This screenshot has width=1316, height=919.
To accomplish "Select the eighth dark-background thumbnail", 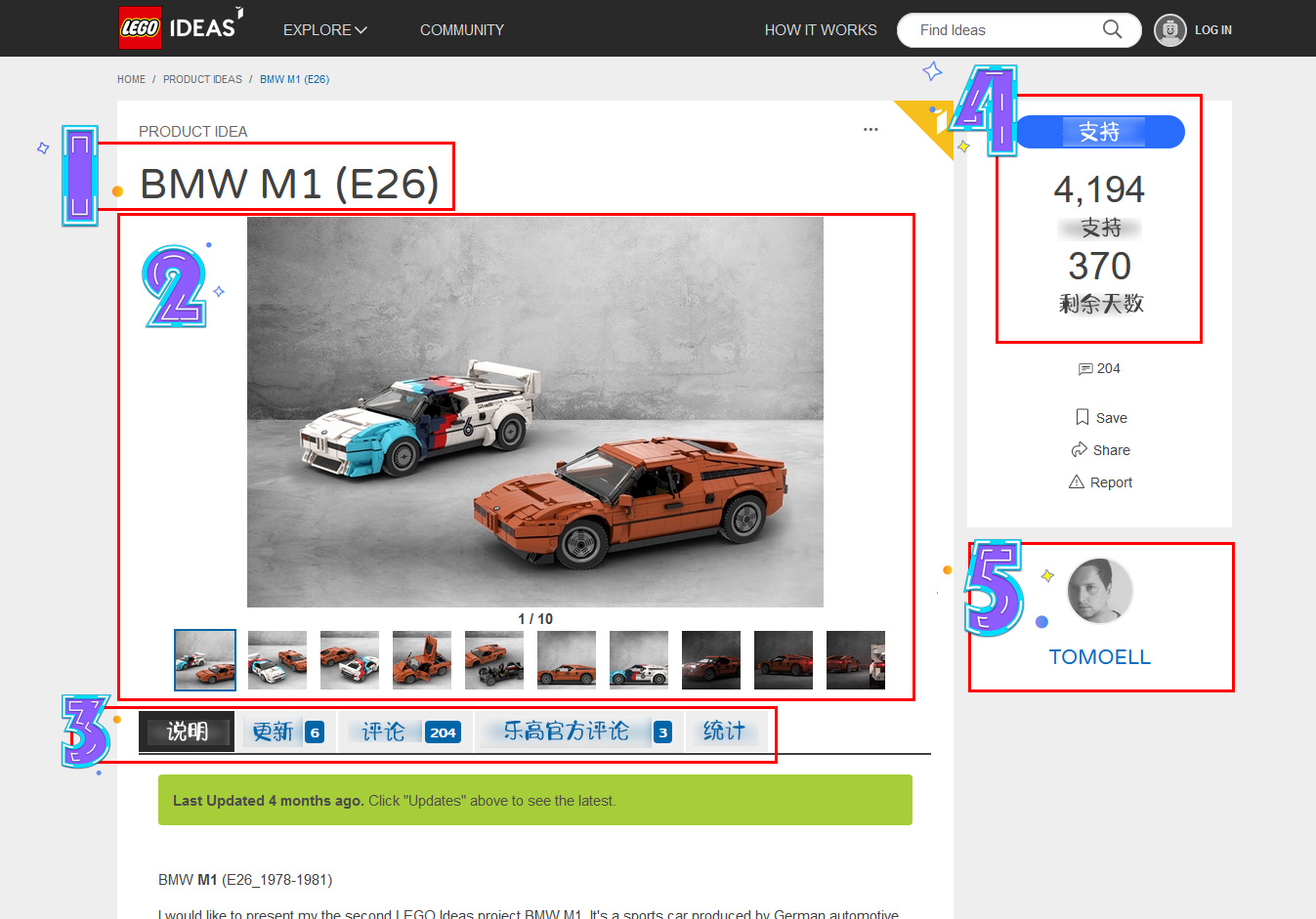I will click(x=711, y=660).
